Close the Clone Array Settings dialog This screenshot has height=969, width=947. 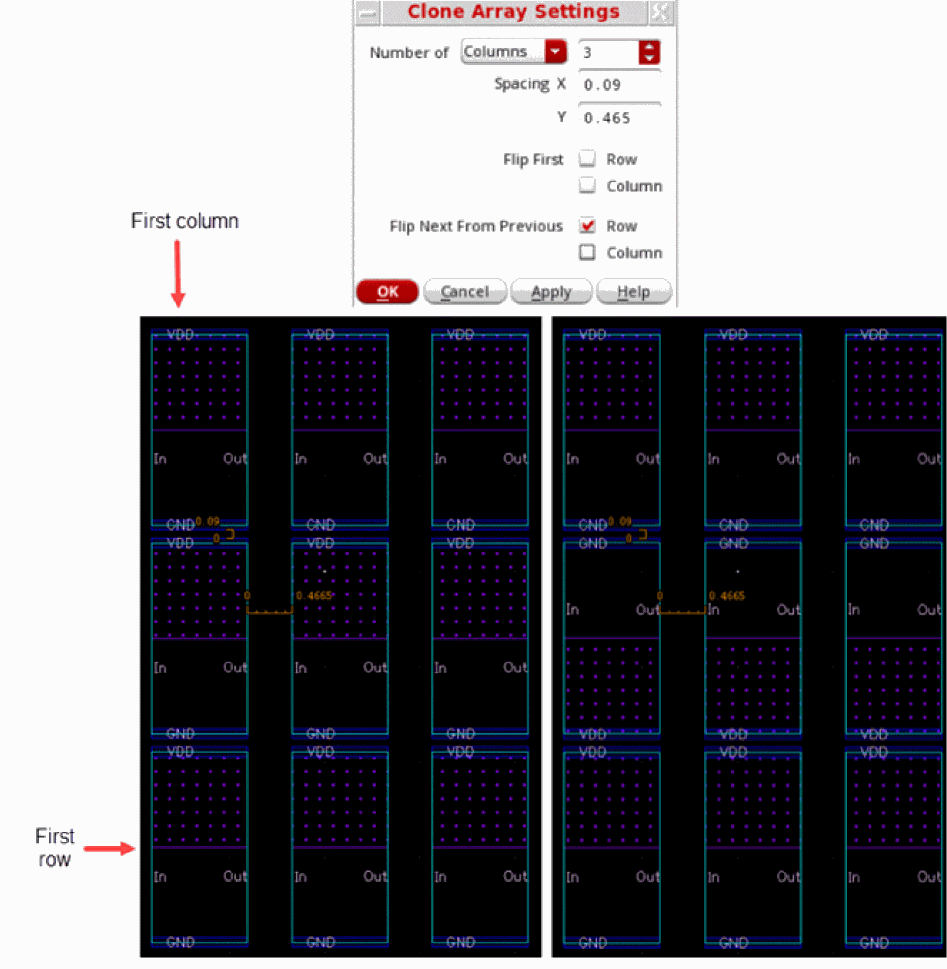click(x=661, y=12)
